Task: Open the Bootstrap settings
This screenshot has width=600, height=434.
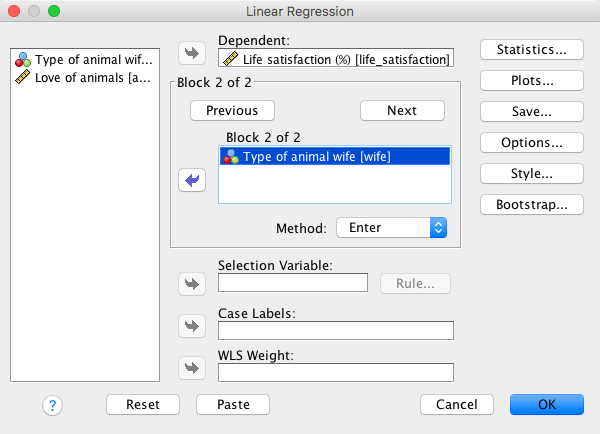Action: (x=532, y=204)
